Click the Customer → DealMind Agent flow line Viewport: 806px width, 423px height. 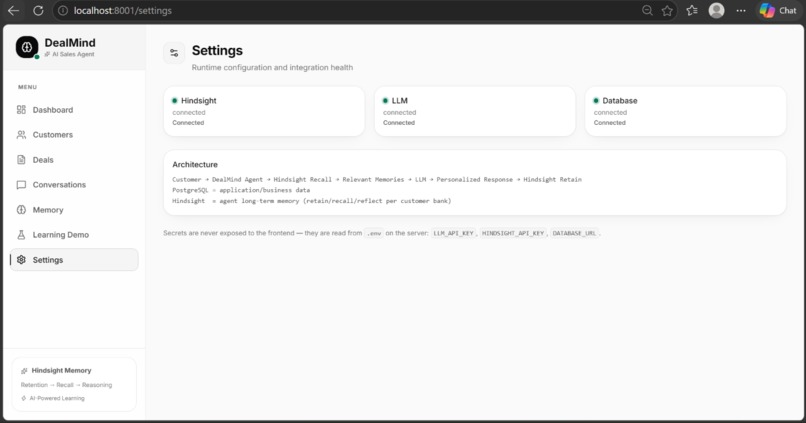[x=377, y=179]
